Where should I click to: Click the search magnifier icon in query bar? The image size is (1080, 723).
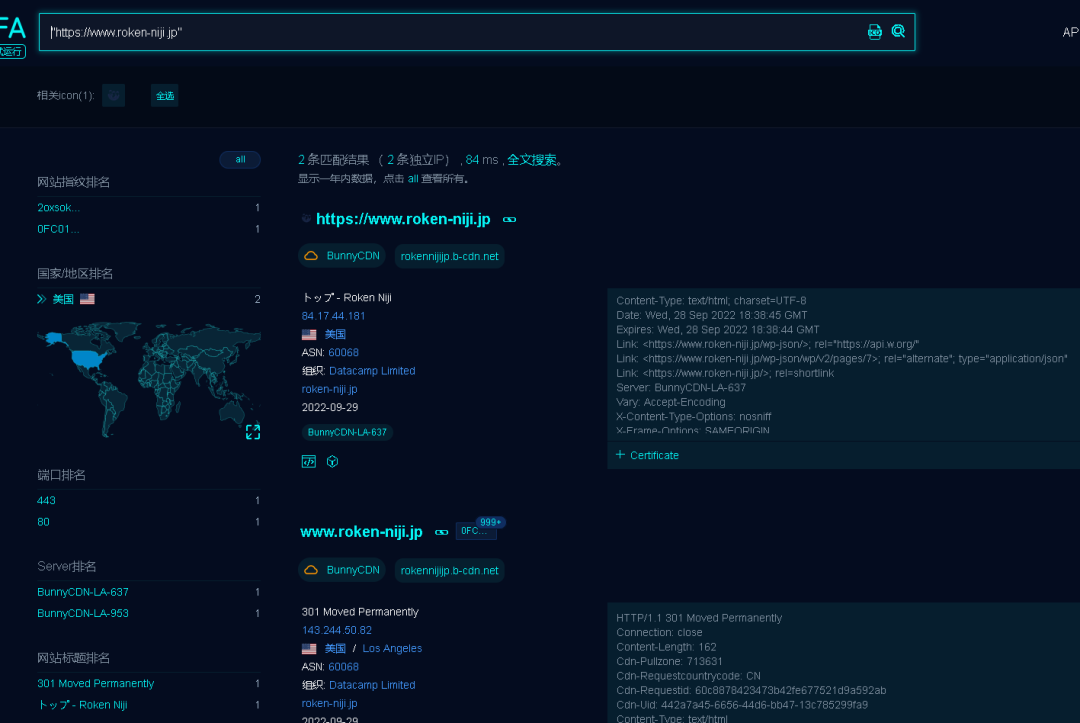898,32
